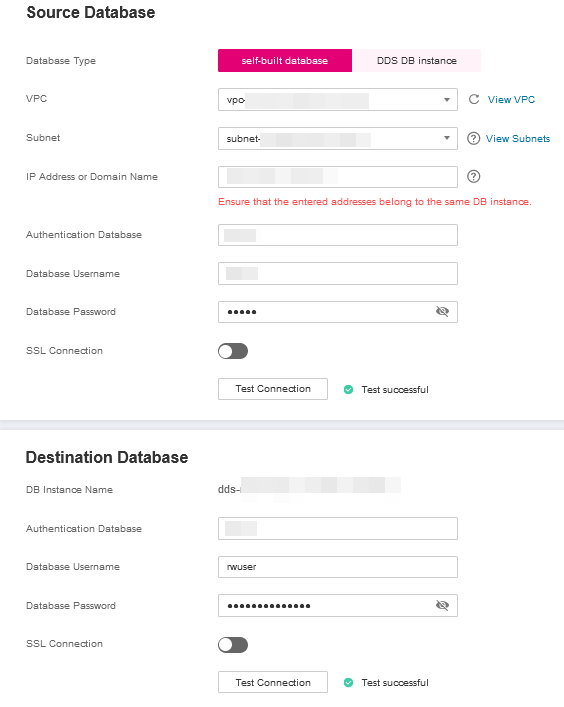
Task: Click the red warning about entered addresses
Action: pos(375,202)
